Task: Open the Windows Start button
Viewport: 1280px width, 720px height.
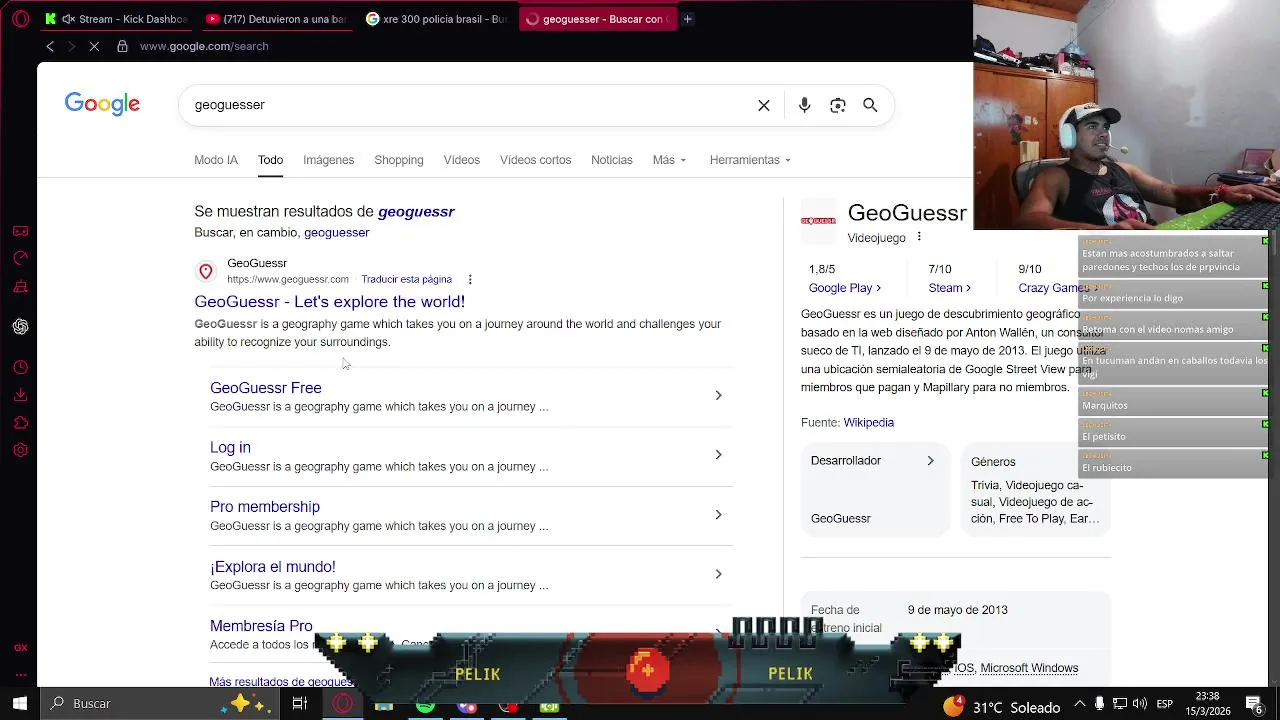Action: point(19,703)
